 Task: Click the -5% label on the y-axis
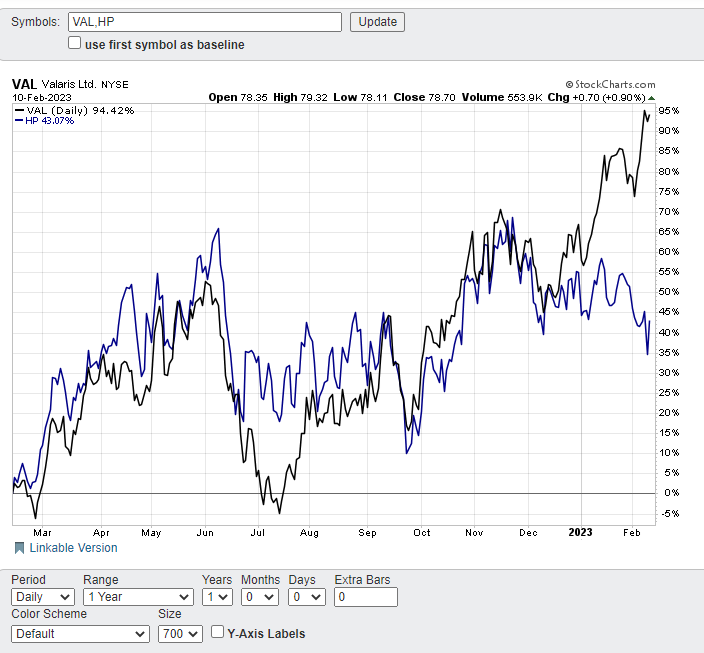[671, 513]
